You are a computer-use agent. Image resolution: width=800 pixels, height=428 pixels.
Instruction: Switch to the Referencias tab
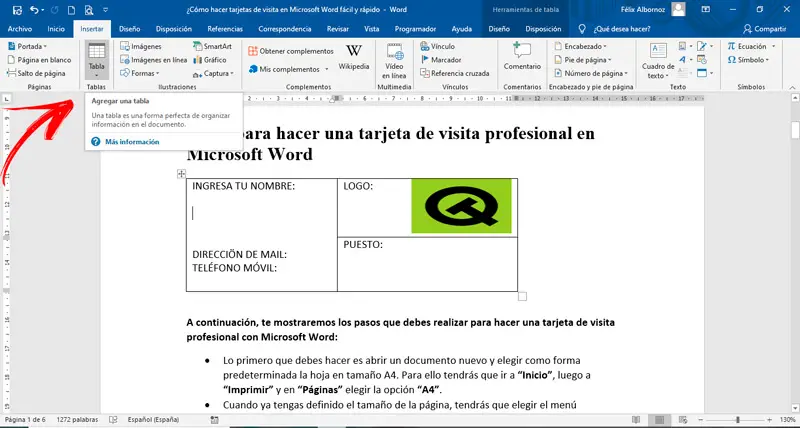(x=225, y=29)
